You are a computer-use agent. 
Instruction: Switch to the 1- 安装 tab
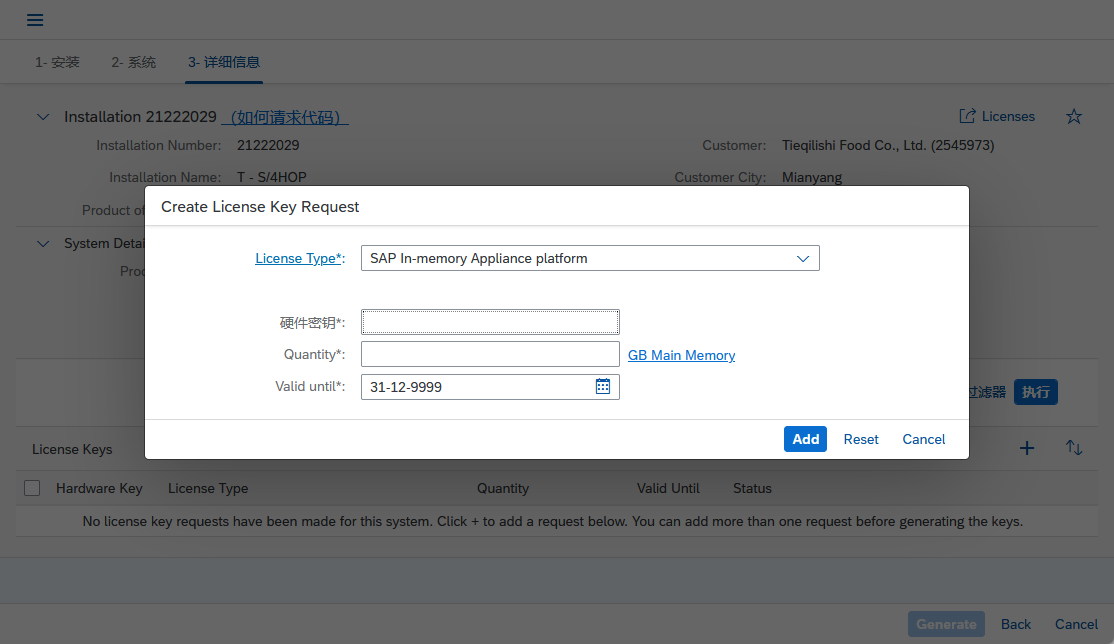click(x=57, y=62)
